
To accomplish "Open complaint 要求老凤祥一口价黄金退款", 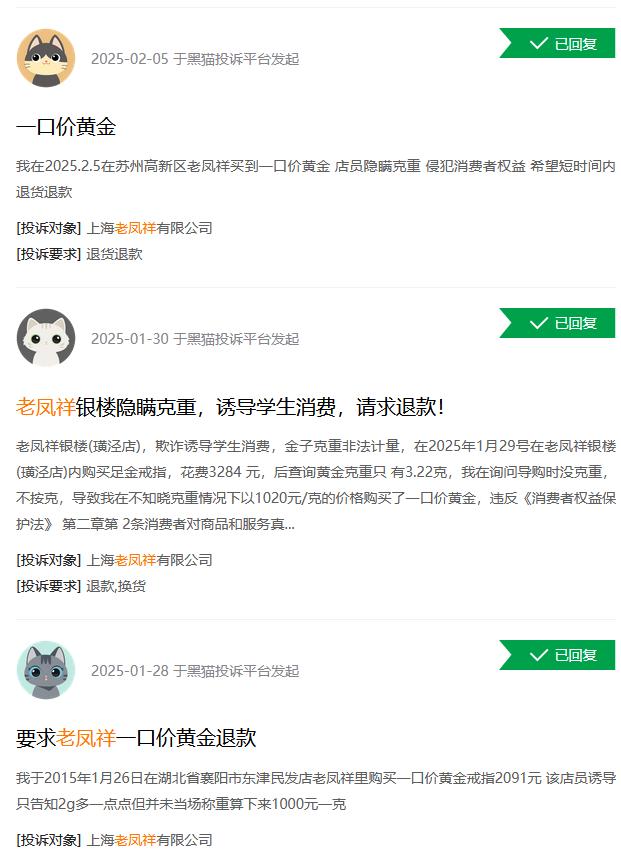I will 136,738.
